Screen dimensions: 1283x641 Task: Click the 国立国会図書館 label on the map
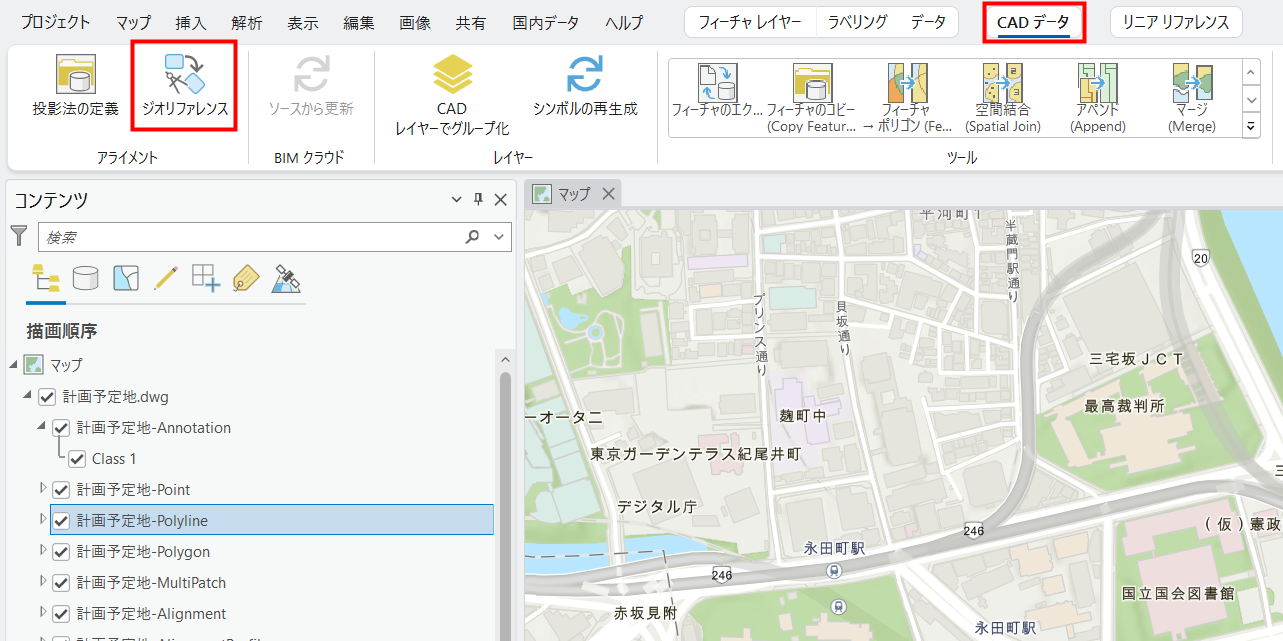click(x=1178, y=593)
